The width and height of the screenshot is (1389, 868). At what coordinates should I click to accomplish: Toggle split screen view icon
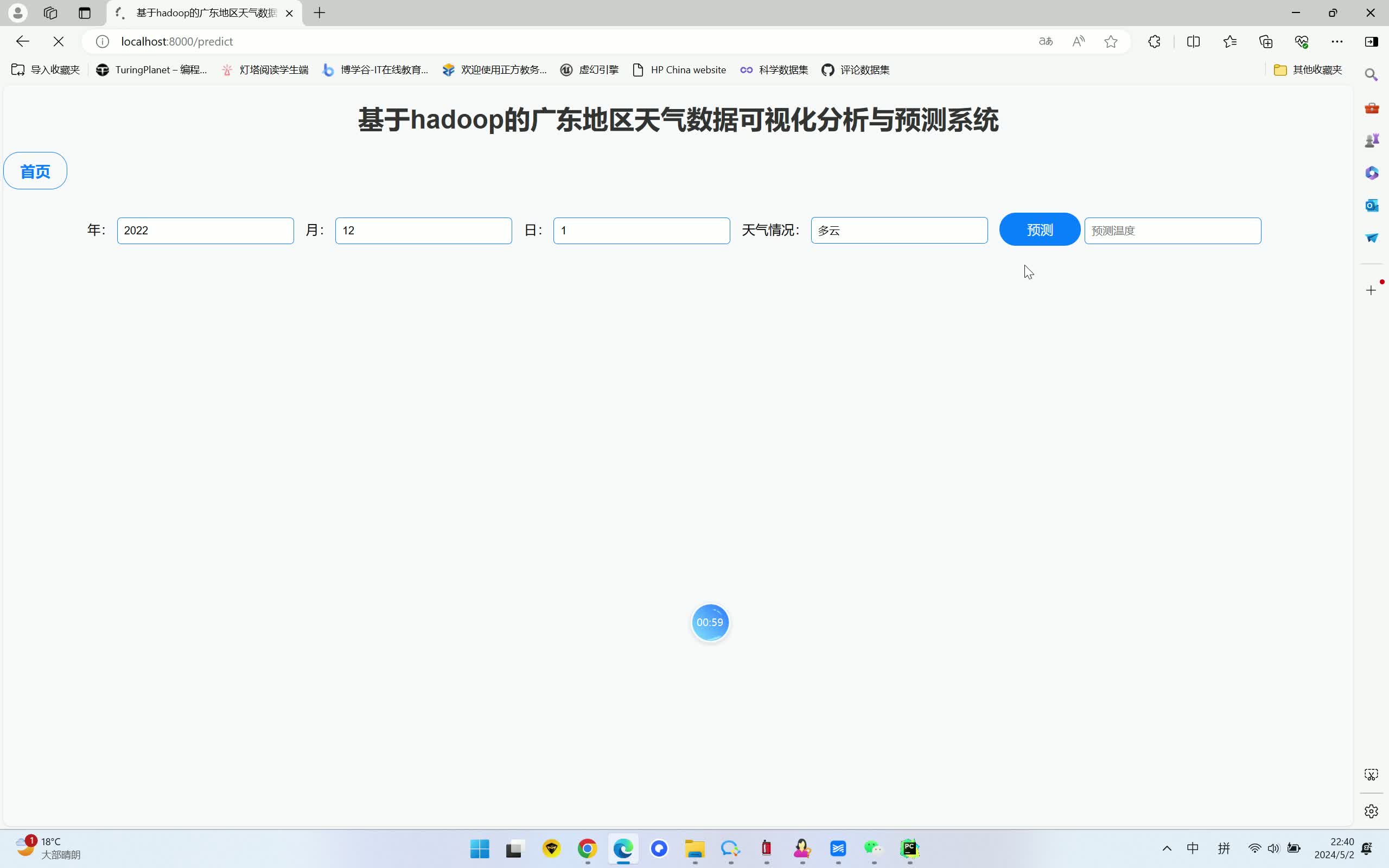coord(1193,41)
